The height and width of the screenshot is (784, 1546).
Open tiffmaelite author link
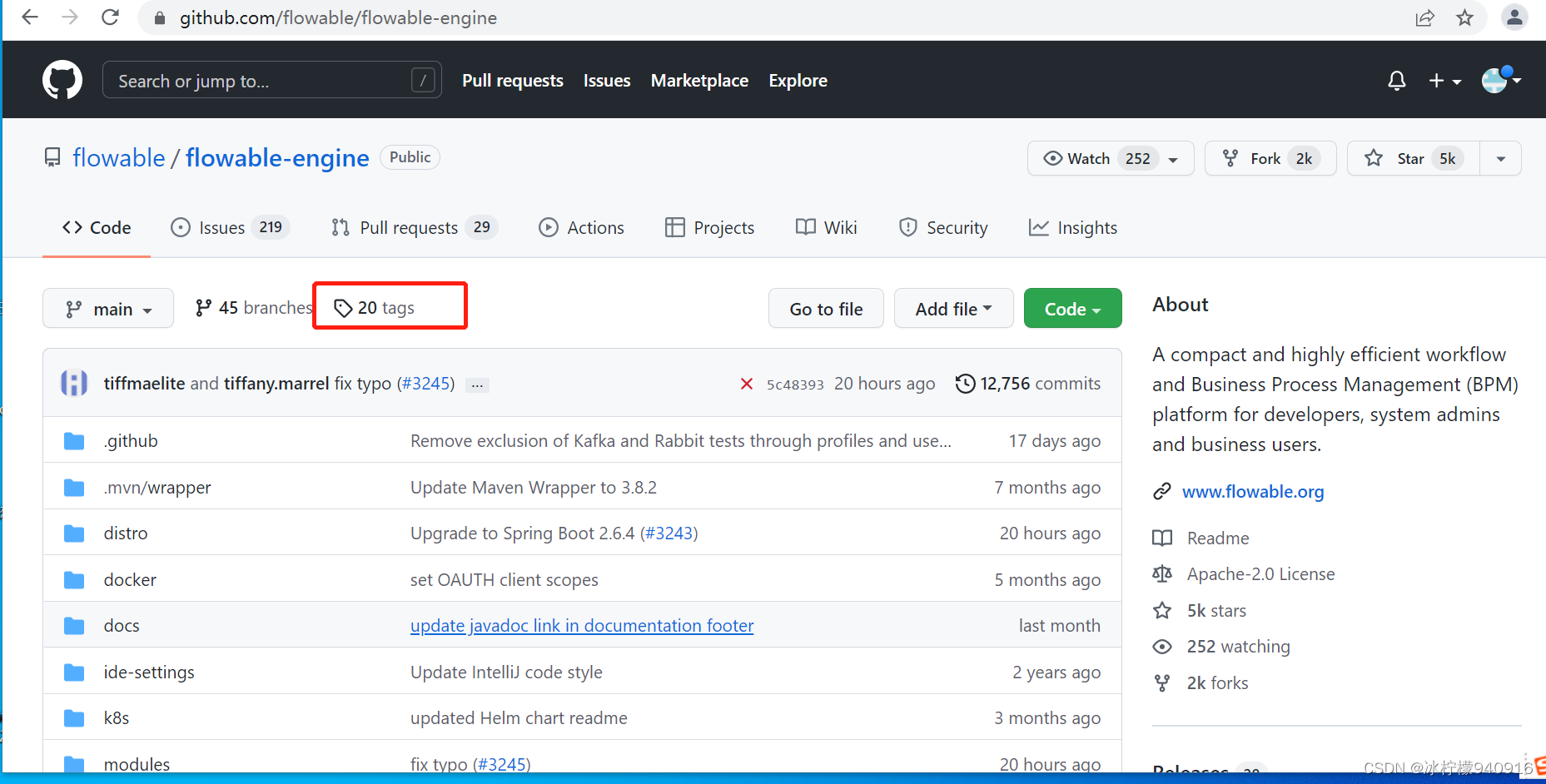144,384
